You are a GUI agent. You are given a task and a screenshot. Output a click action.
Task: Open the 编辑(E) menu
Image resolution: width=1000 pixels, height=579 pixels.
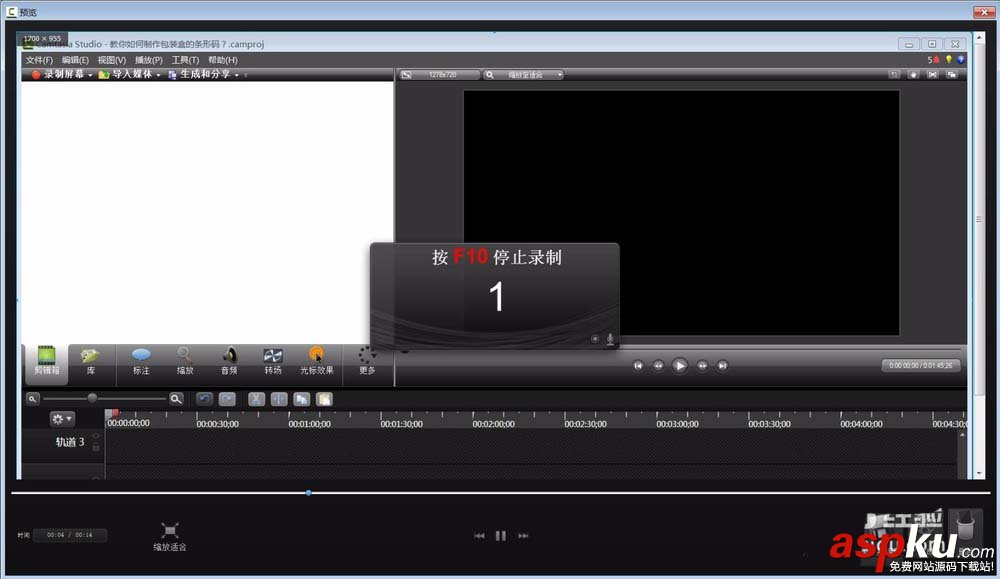click(x=75, y=60)
